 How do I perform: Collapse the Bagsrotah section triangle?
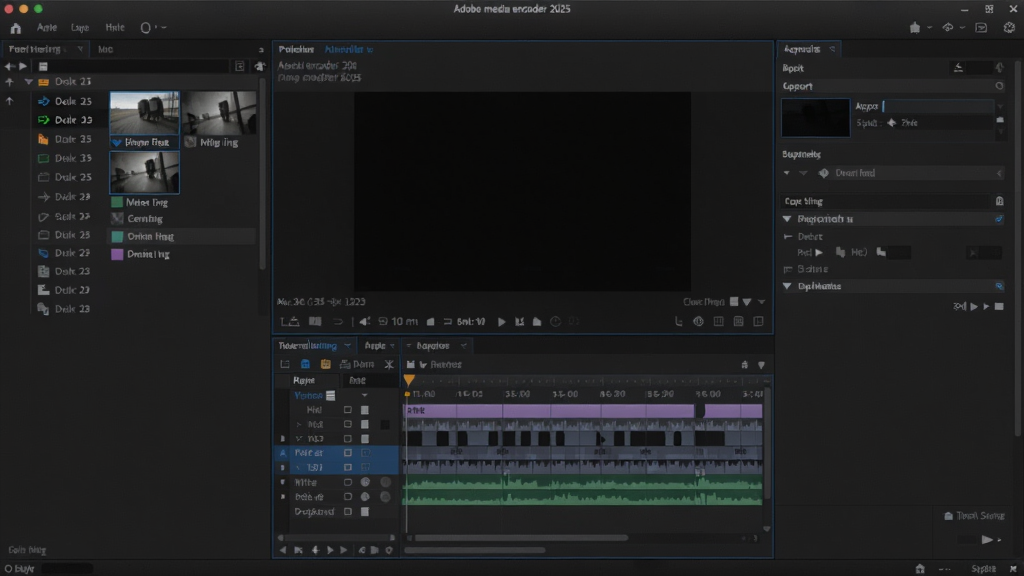[787, 219]
